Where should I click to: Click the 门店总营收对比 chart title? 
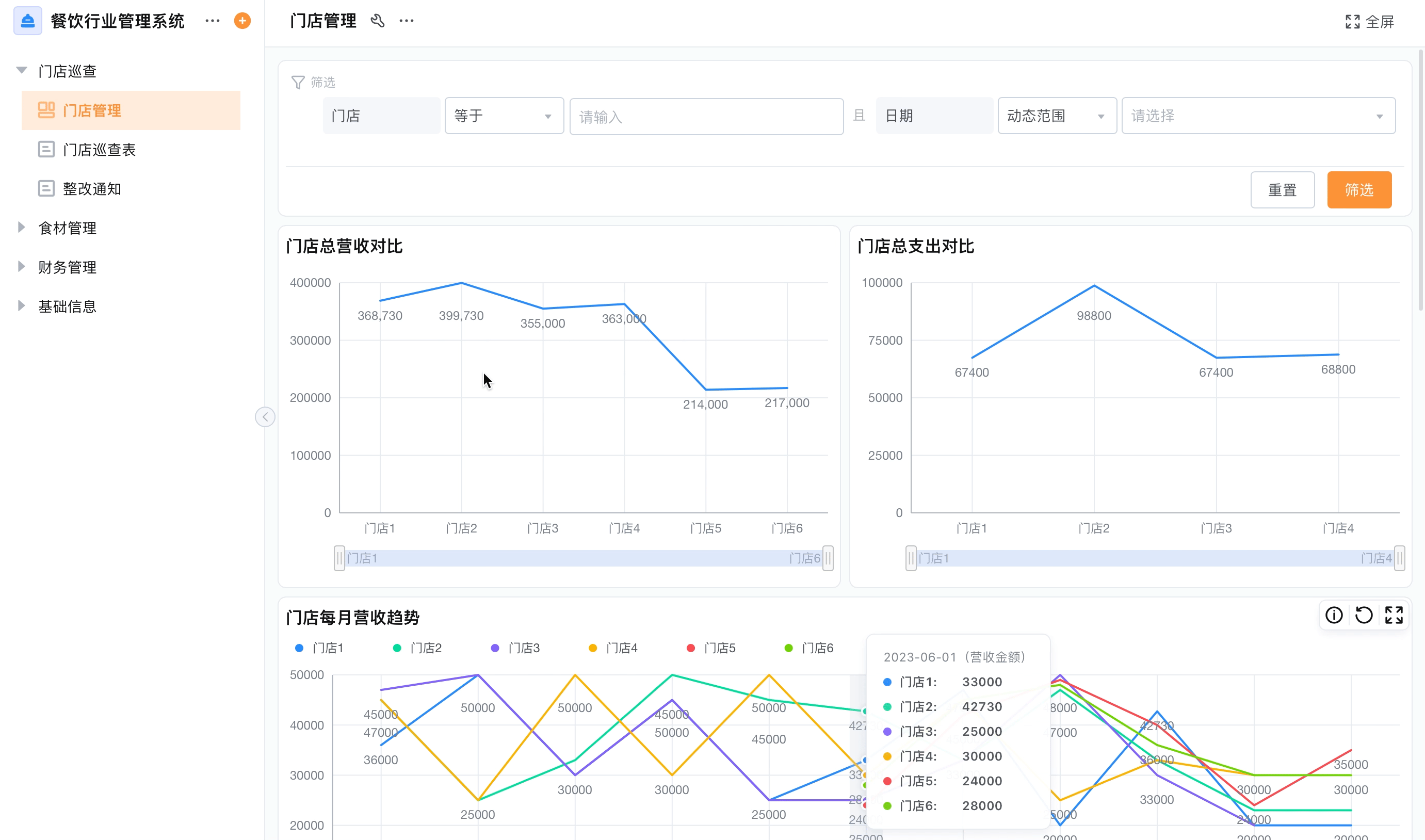(x=344, y=246)
